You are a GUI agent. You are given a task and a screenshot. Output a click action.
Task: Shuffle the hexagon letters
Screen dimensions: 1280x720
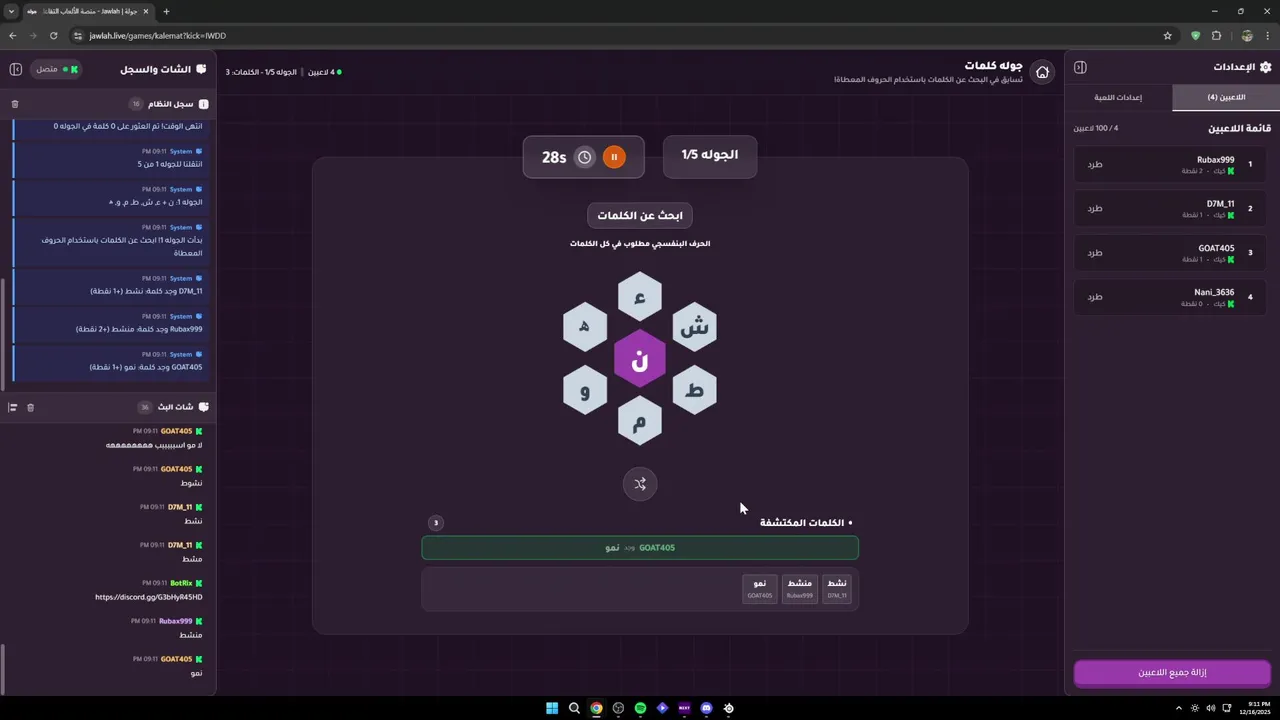(640, 484)
